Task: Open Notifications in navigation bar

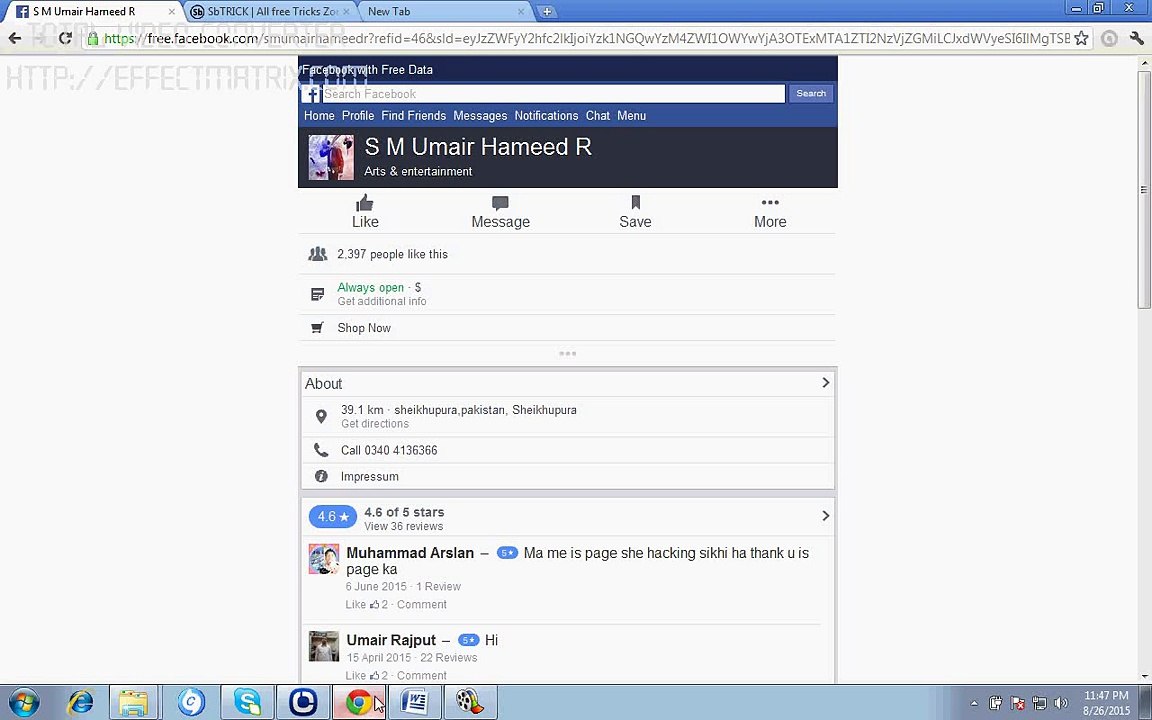Action: 546,115
